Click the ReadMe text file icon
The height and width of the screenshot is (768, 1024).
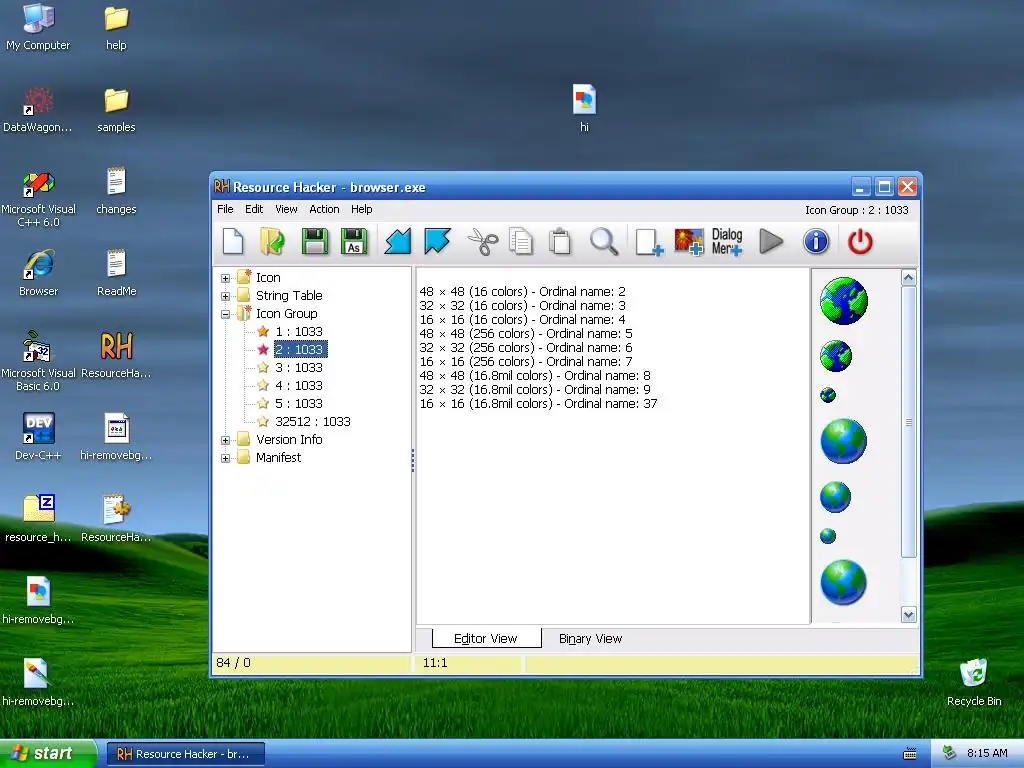[x=116, y=273]
